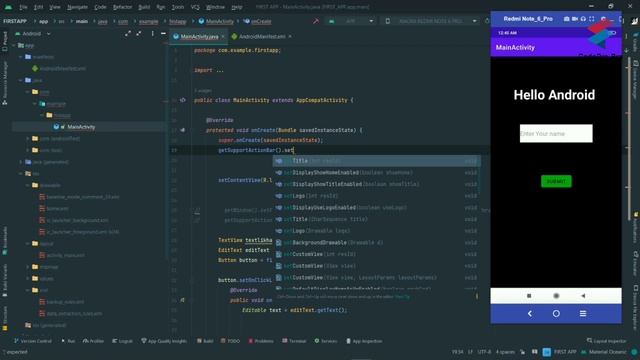Screen dimensions: 640x360
Task: Expand the mipmap folder
Action: coord(28,267)
